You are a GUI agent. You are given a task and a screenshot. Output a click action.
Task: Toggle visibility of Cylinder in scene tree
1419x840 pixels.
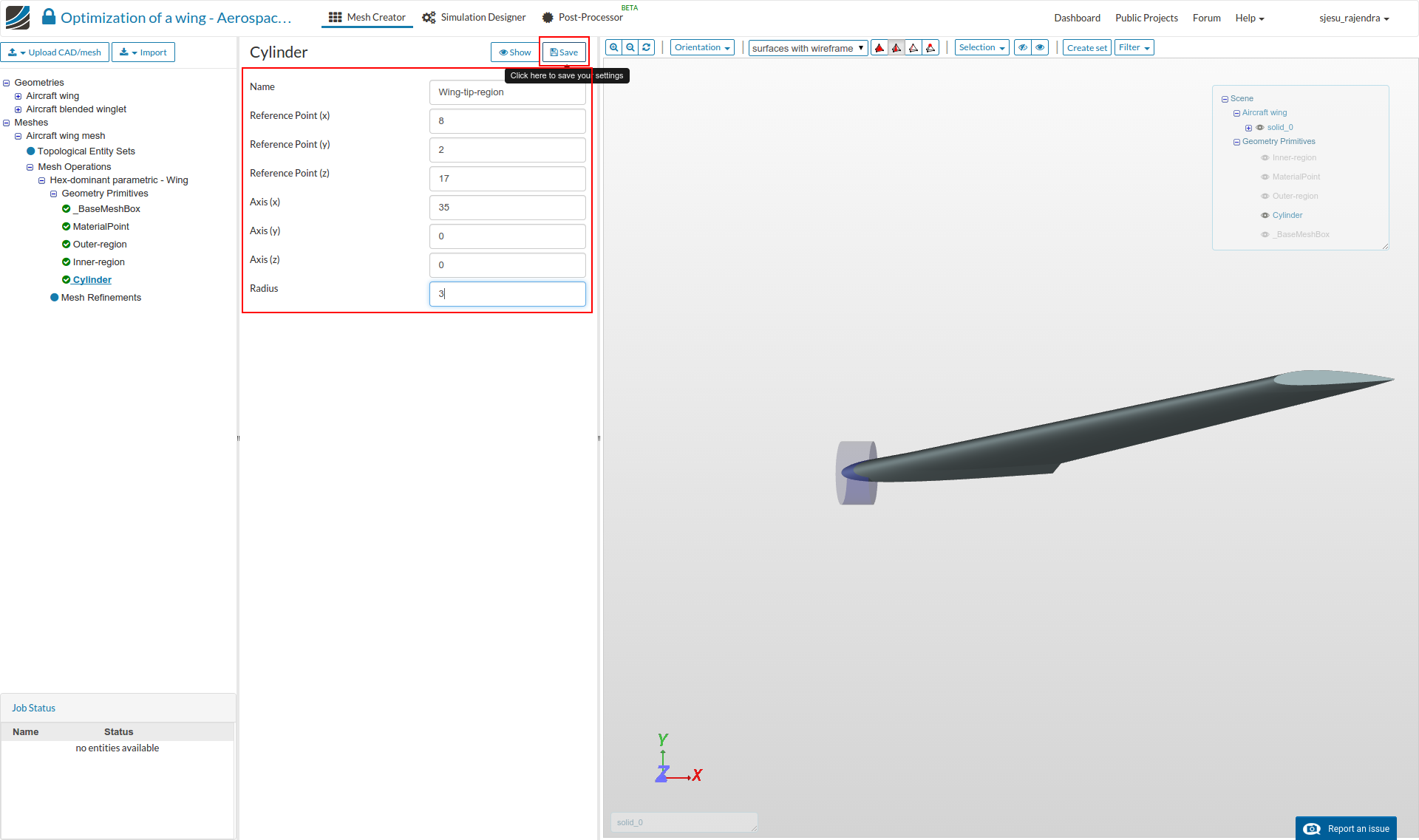pos(1265,216)
